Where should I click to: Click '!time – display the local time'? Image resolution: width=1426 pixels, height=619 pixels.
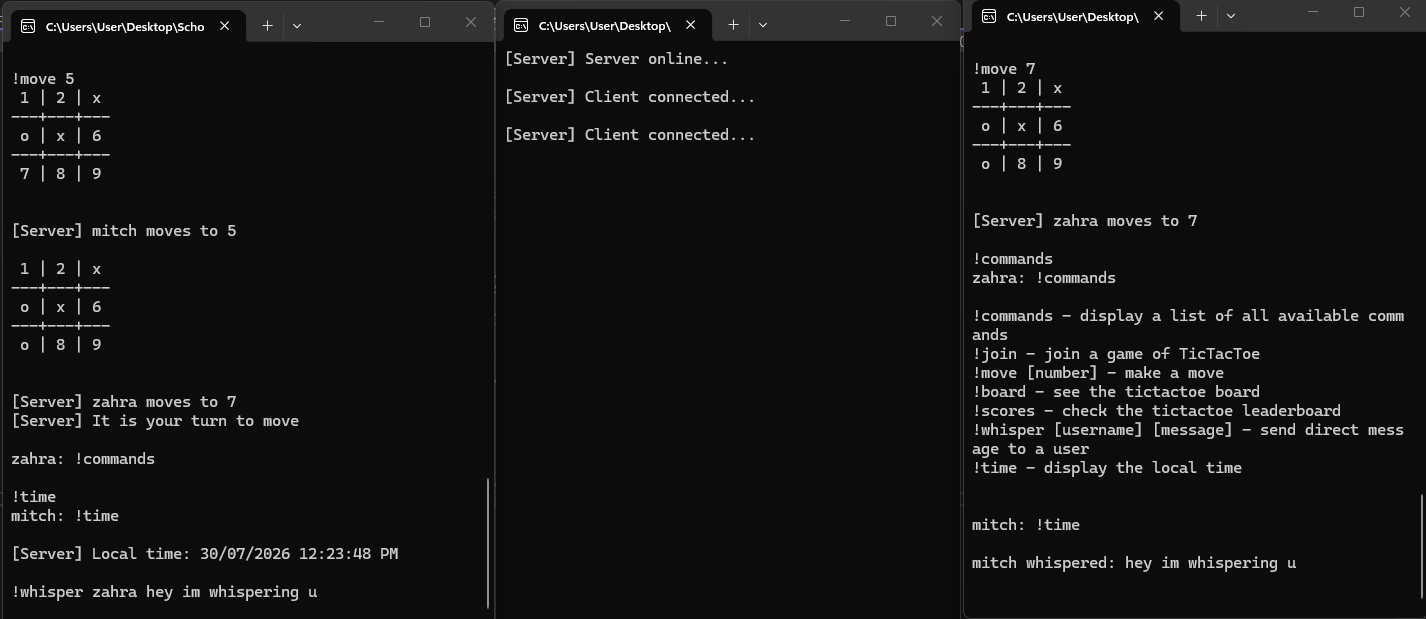pyautogui.click(x=1107, y=468)
